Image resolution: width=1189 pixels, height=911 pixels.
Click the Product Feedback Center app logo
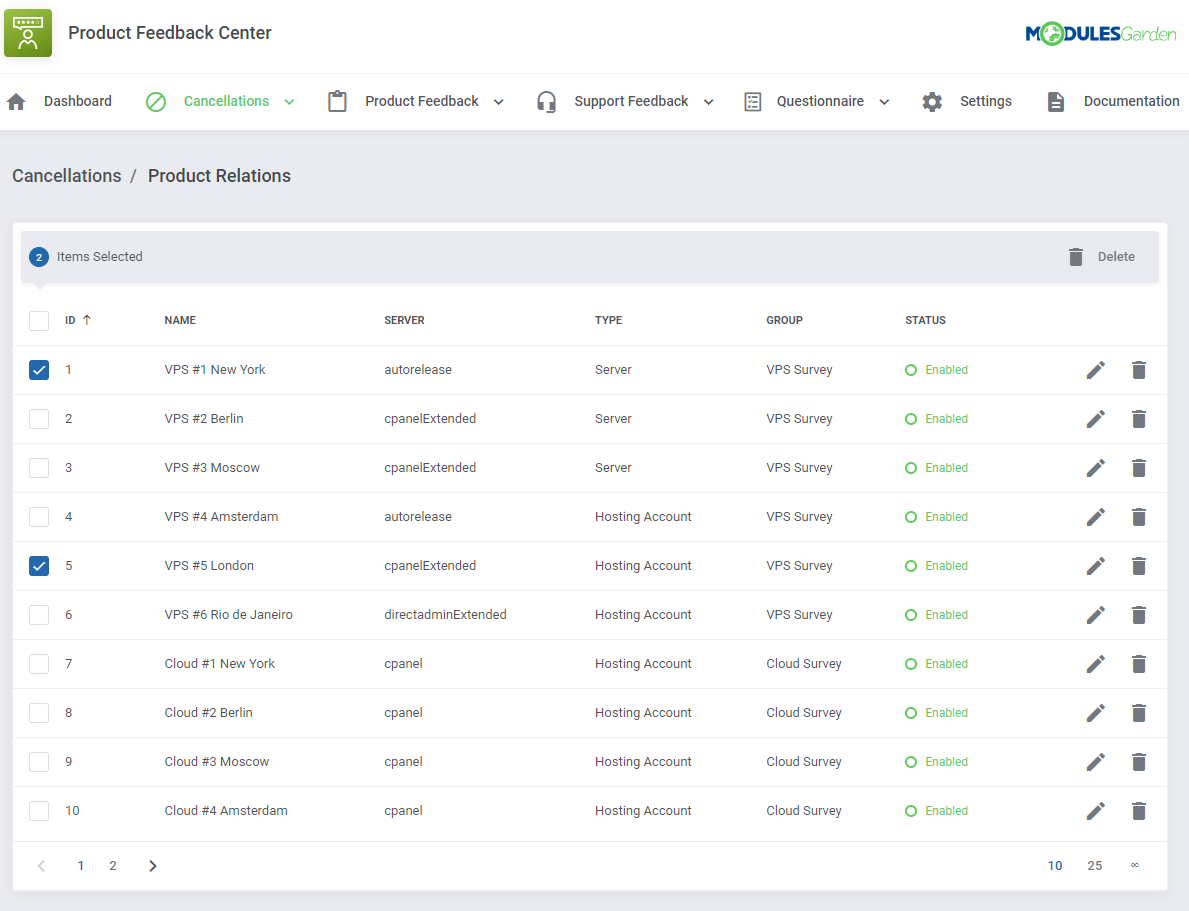coord(28,33)
